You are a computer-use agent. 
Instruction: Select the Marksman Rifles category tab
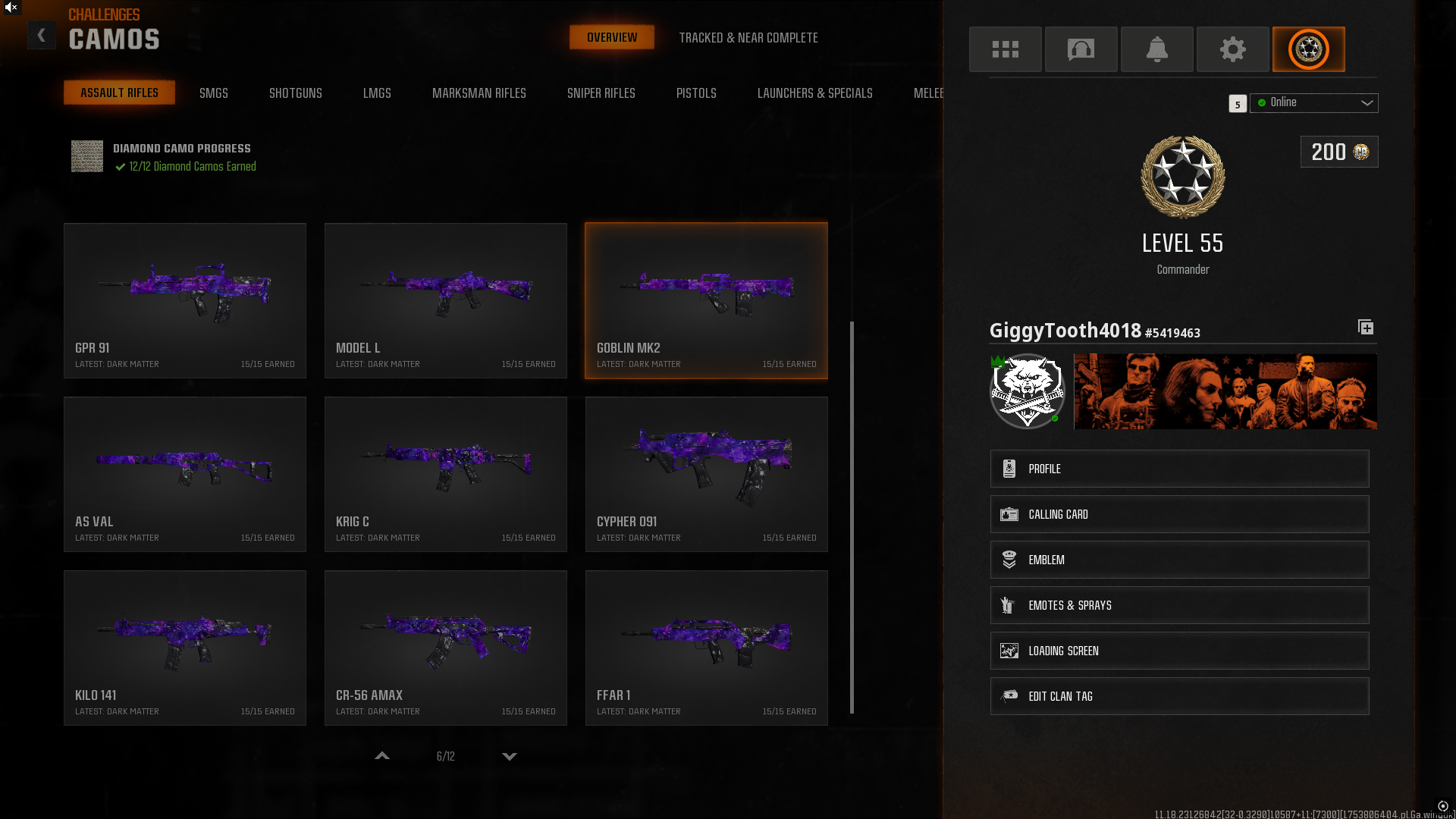click(x=479, y=93)
